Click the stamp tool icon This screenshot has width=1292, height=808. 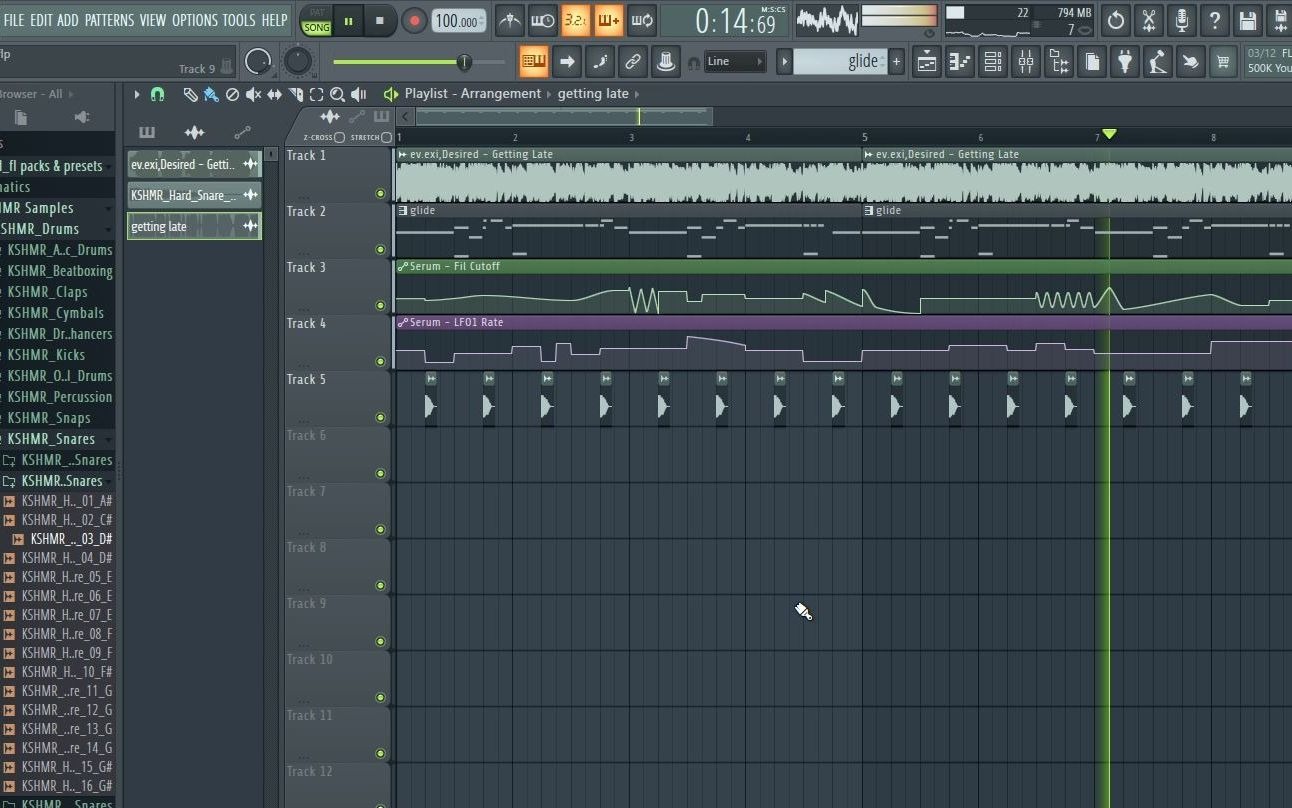tap(666, 62)
